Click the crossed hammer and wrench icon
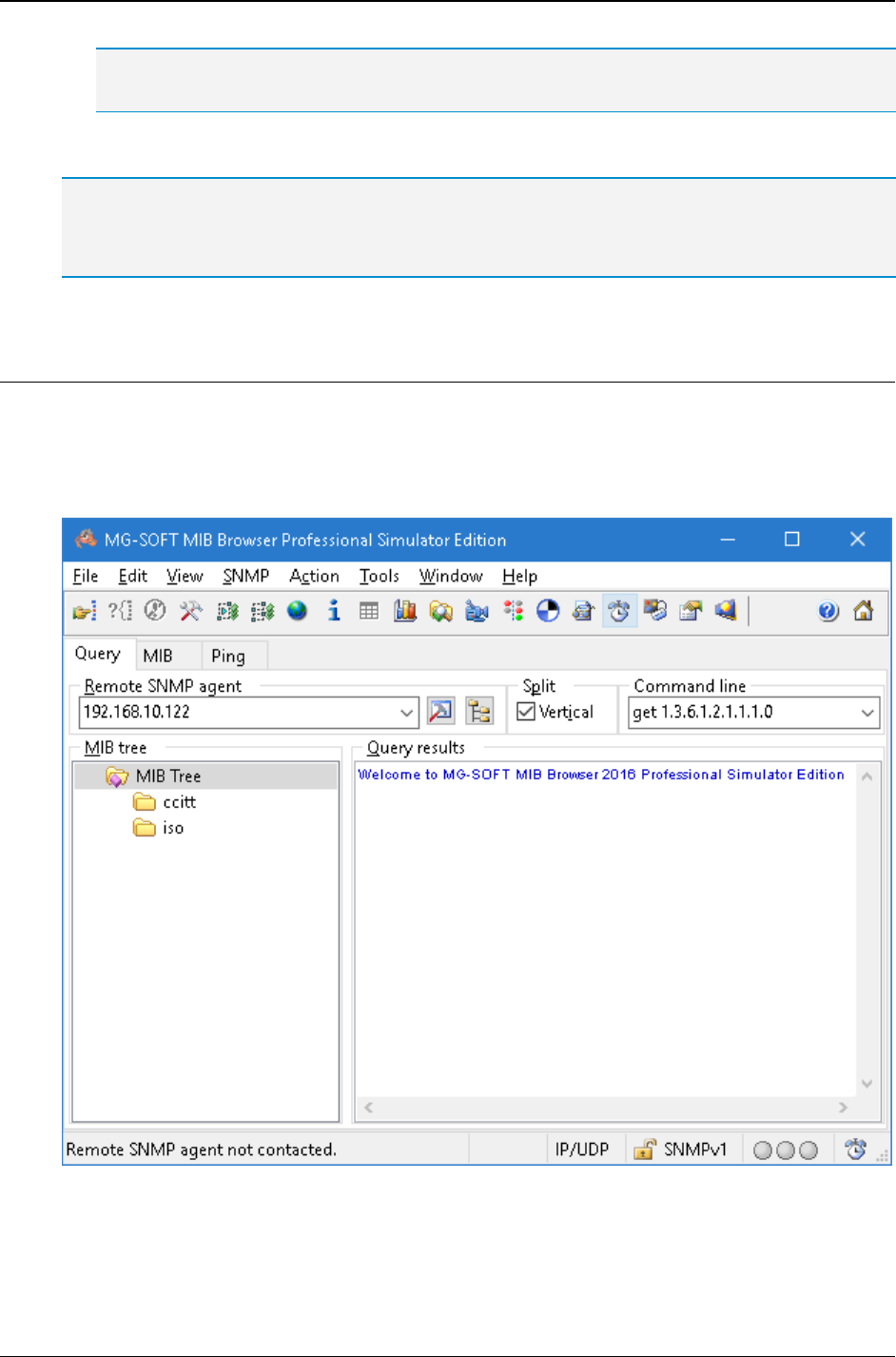Image resolution: width=896 pixels, height=1357 pixels. (x=191, y=611)
